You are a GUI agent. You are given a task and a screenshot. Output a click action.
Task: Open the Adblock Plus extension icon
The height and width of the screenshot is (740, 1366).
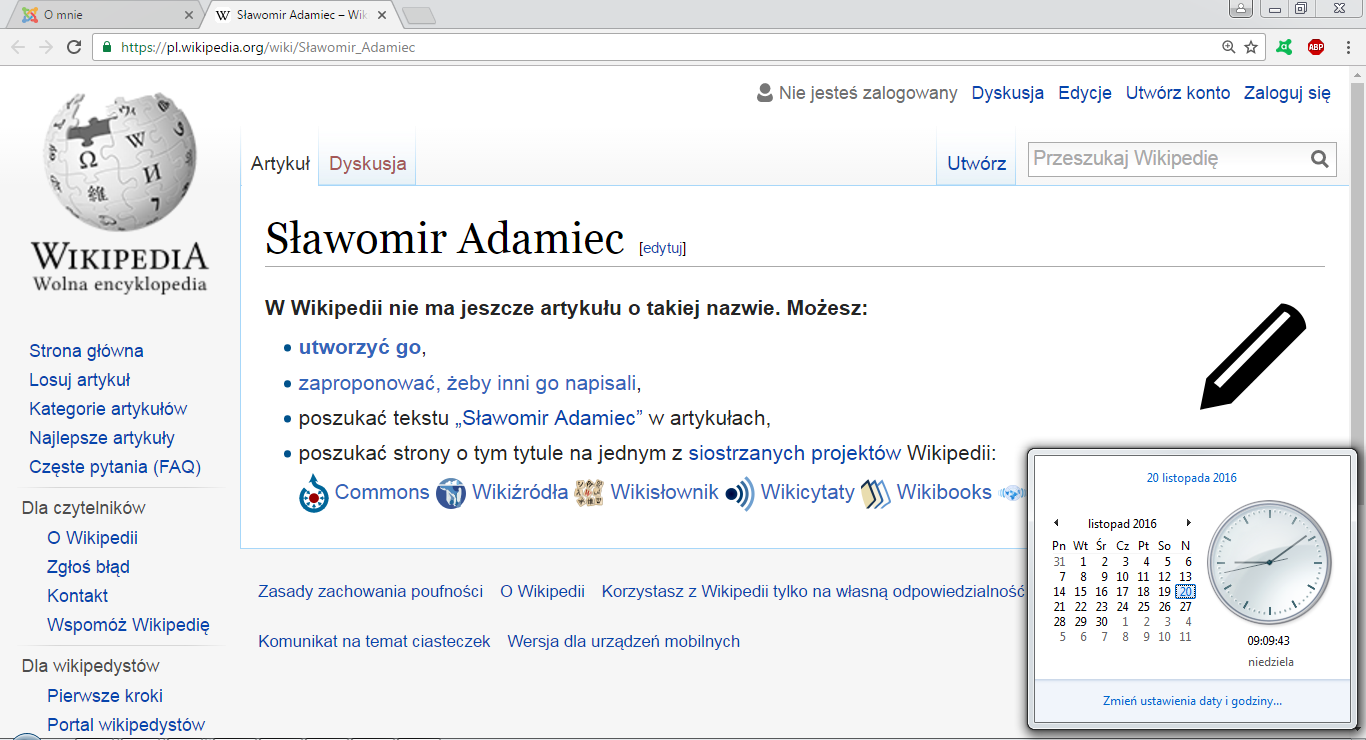click(x=1316, y=47)
